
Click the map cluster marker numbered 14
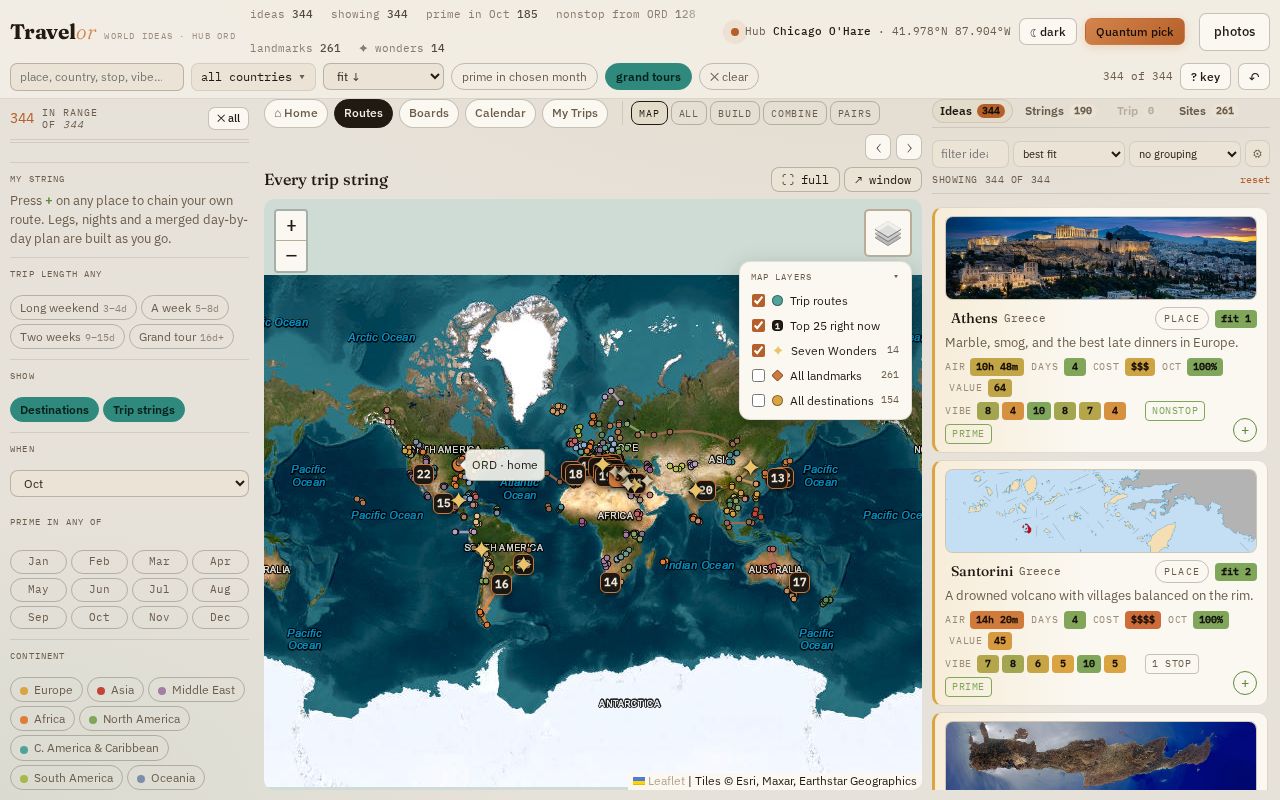pos(610,582)
